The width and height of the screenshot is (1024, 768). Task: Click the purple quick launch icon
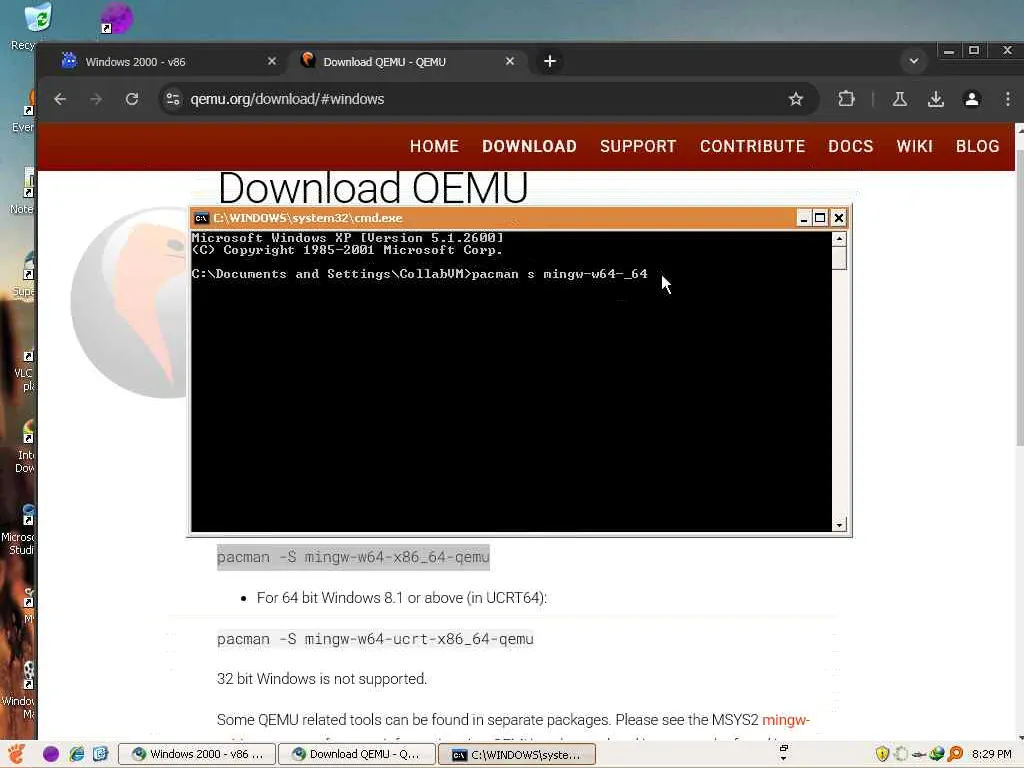(51, 754)
